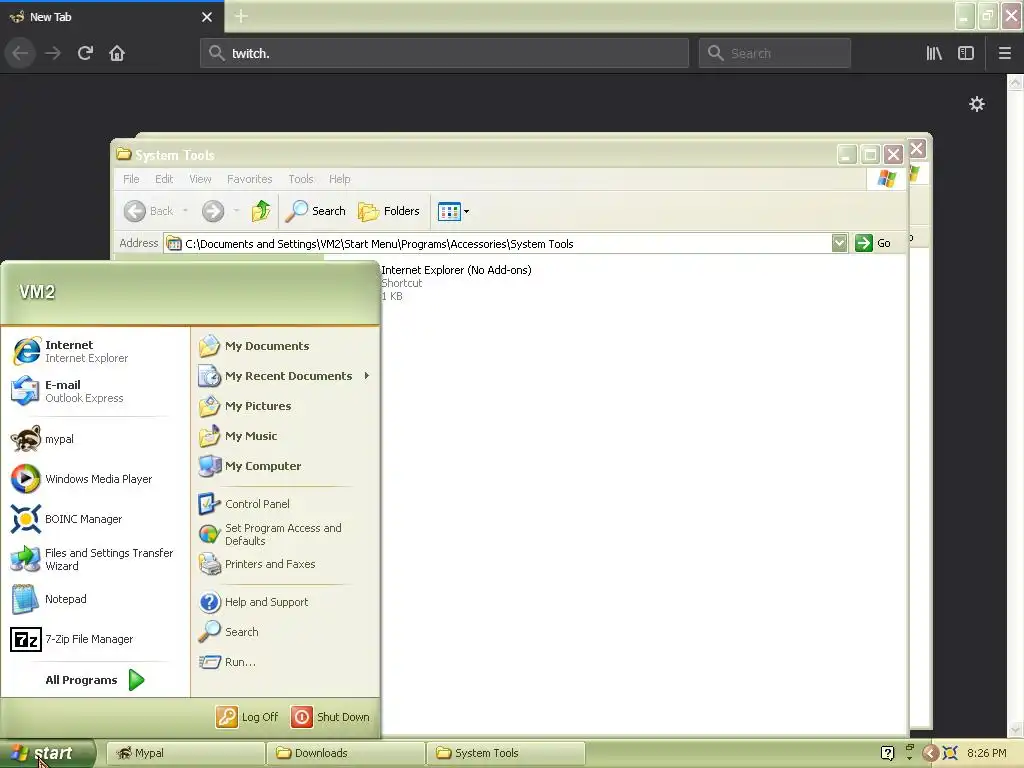The width and height of the screenshot is (1024, 768).
Task: Open Help menu in System Tools window
Action: point(340,179)
